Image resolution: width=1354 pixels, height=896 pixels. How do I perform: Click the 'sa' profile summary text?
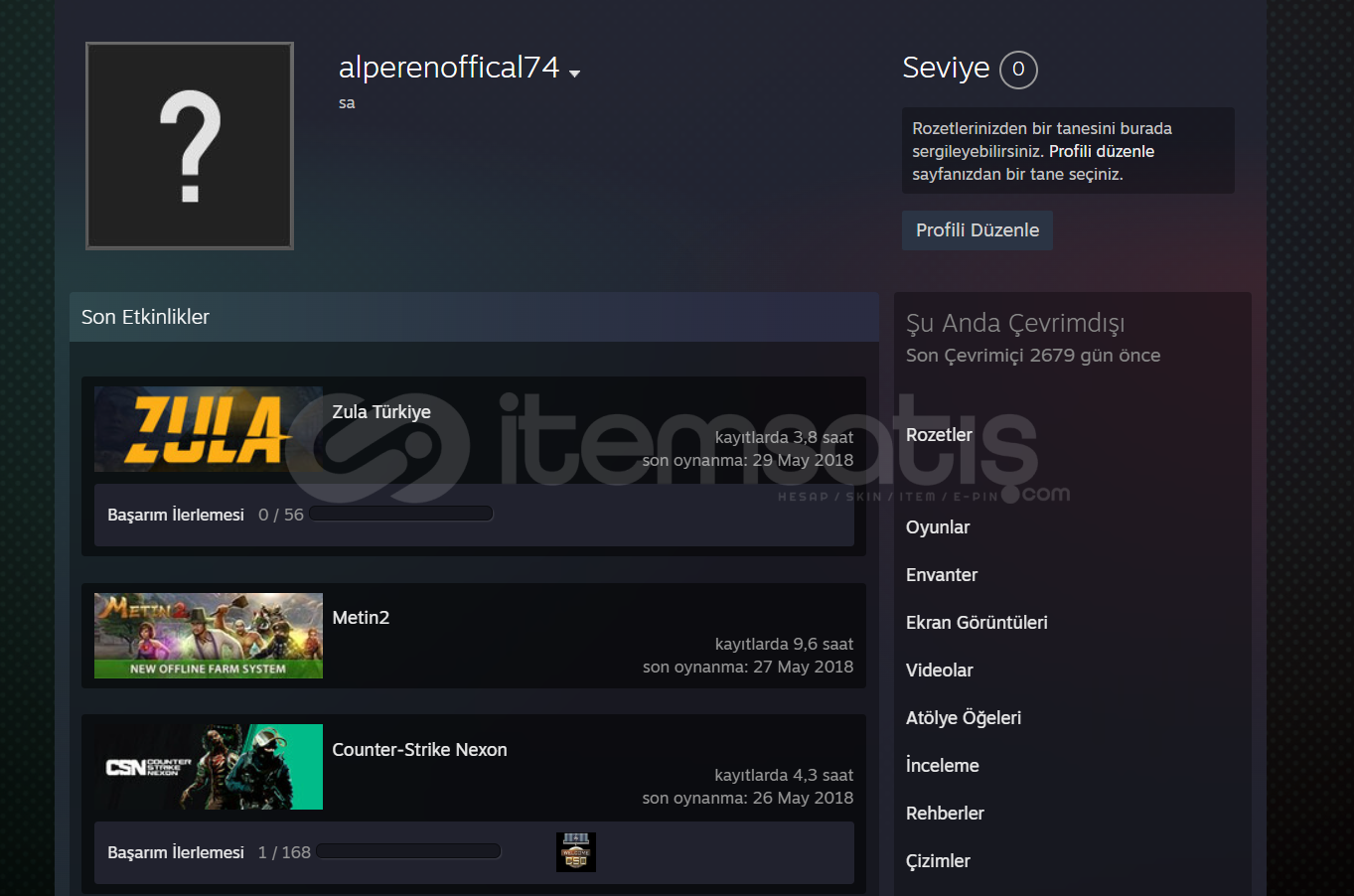[x=347, y=103]
